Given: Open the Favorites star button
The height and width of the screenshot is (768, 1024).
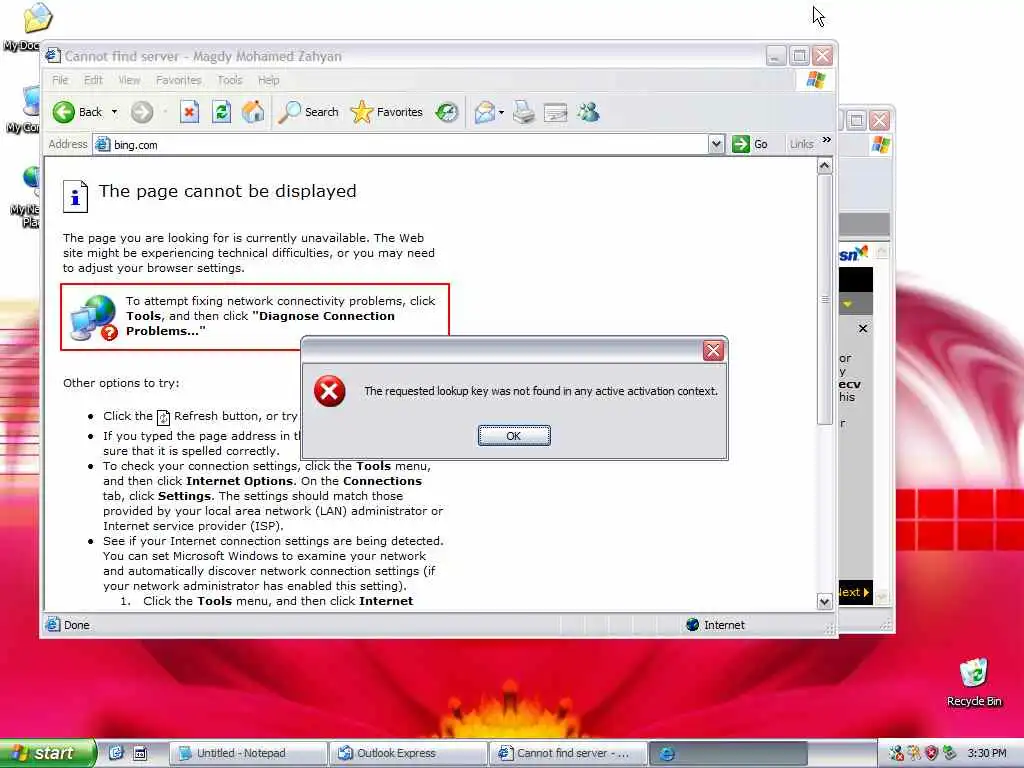Looking at the screenshot, I should click(x=387, y=112).
